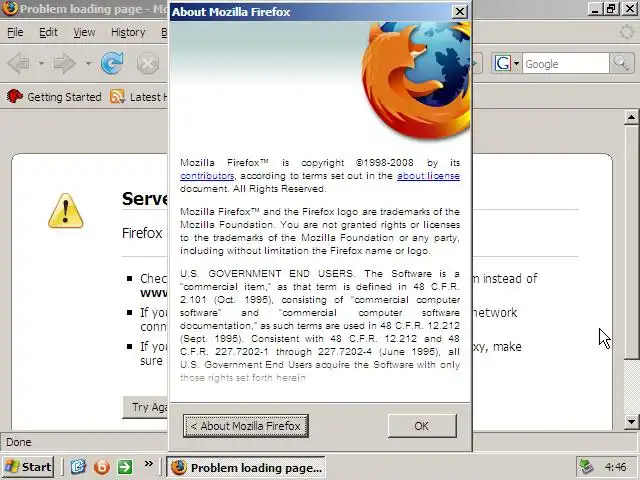Confirm the dialog with OK
This screenshot has height=480, width=640.
pyautogui.click(x=422, y=426)
